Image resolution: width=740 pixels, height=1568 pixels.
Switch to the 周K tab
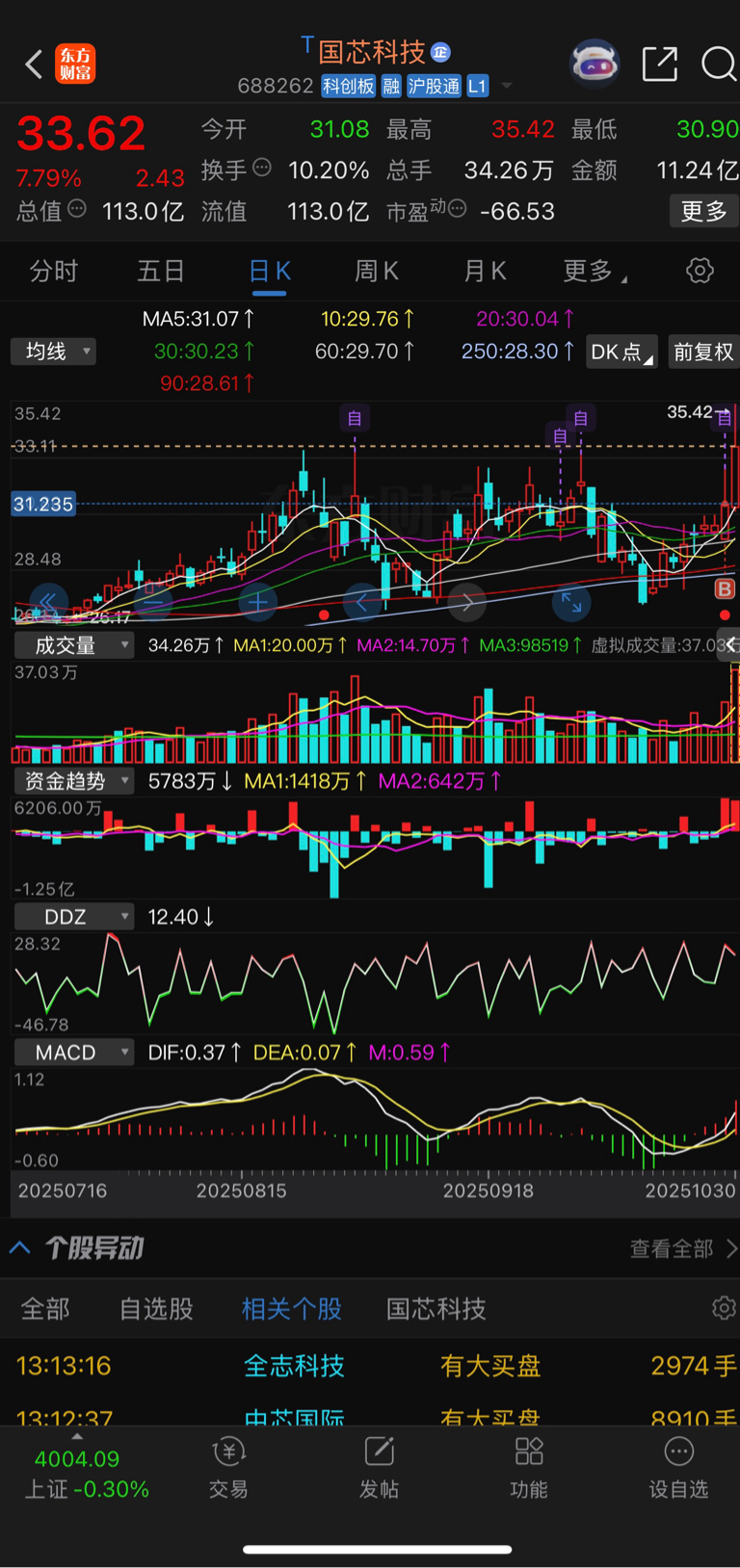click(x=377, y=271)
